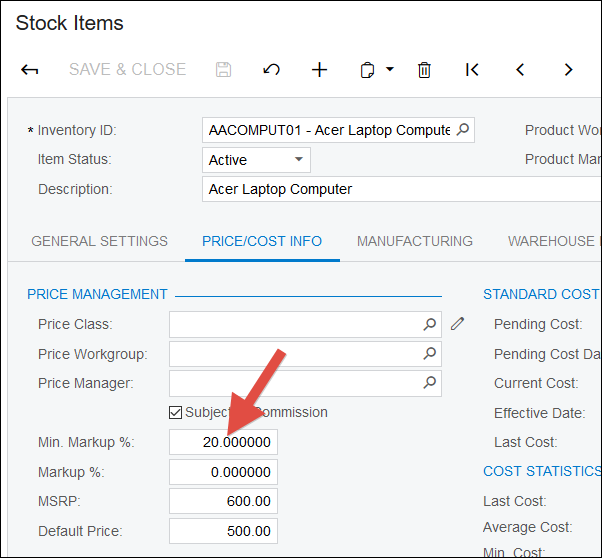Viewport: 602px width, 558px height.
Task: Go to first record icon
Action: point(472,70)
